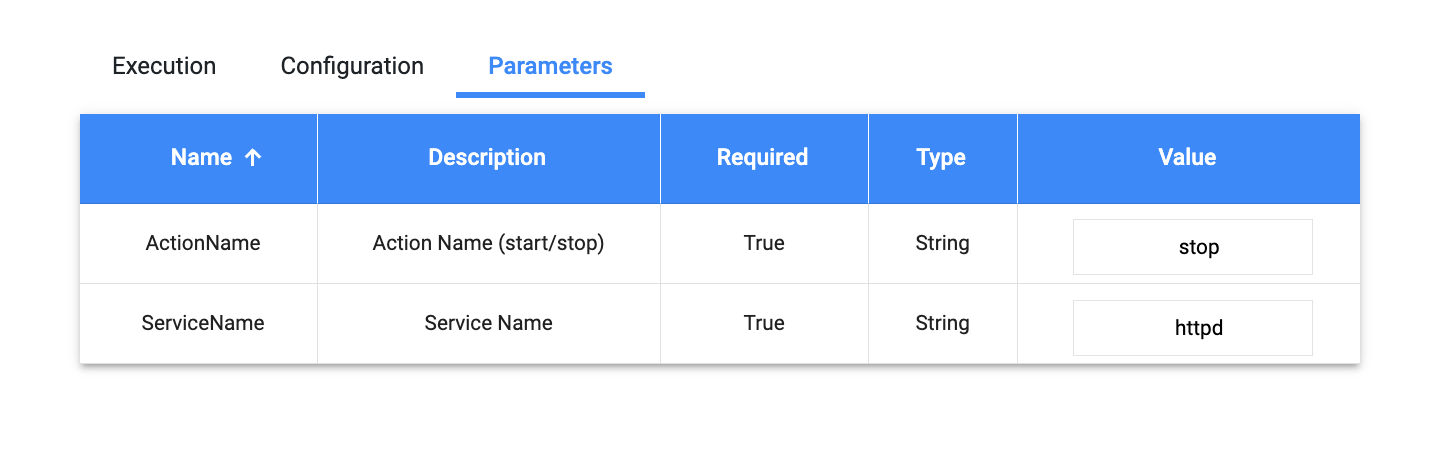
Task: Select the ActionName cell
Action: pos(203,244)
